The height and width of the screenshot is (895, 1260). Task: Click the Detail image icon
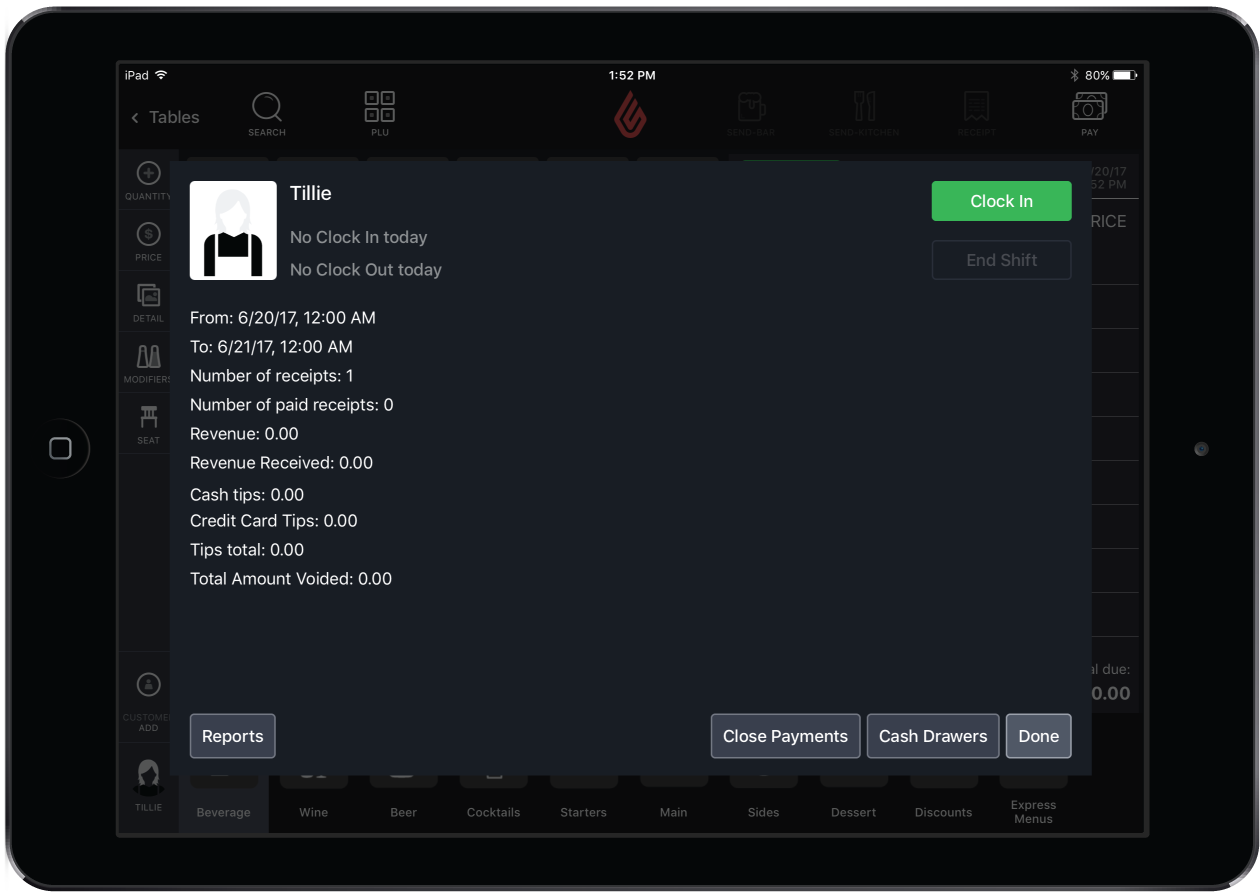pos(148,296)
